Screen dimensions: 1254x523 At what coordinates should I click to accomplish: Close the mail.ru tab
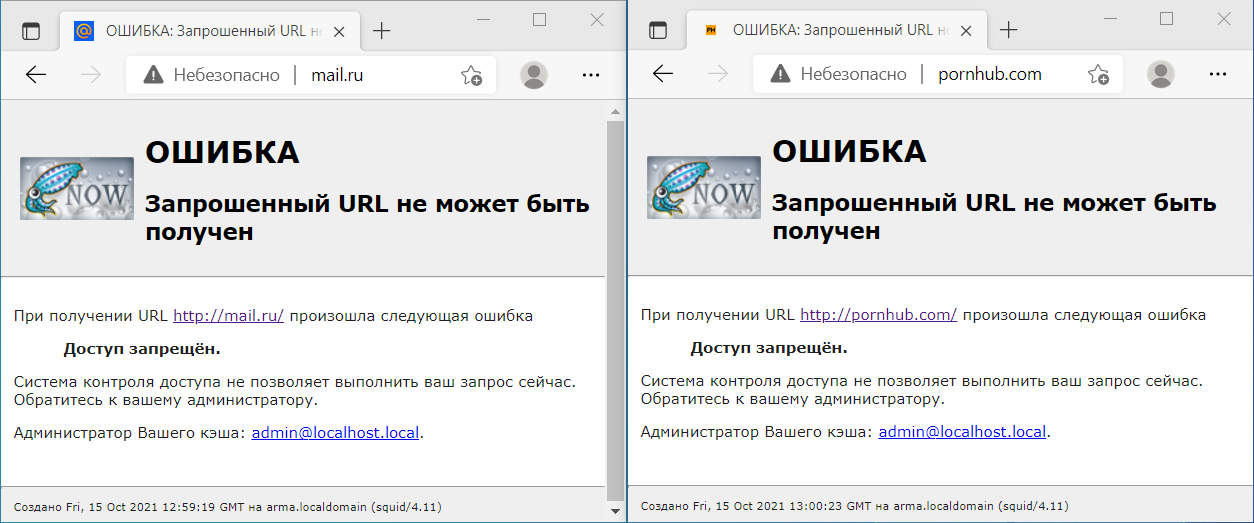coord(339,31)
